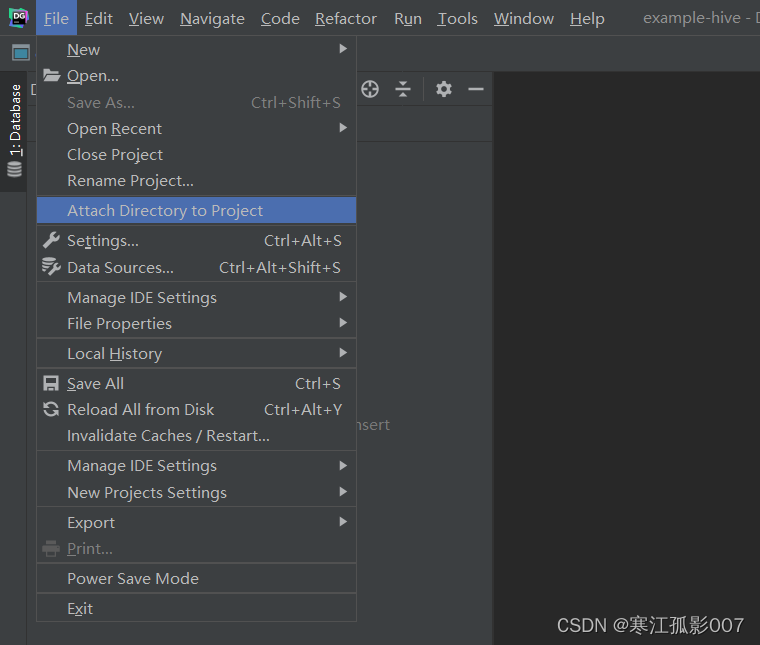Screen dimensions: 760x645
Task: Click the Open Recent entry label
Action: pyautogui.click(x=114, y=128)
